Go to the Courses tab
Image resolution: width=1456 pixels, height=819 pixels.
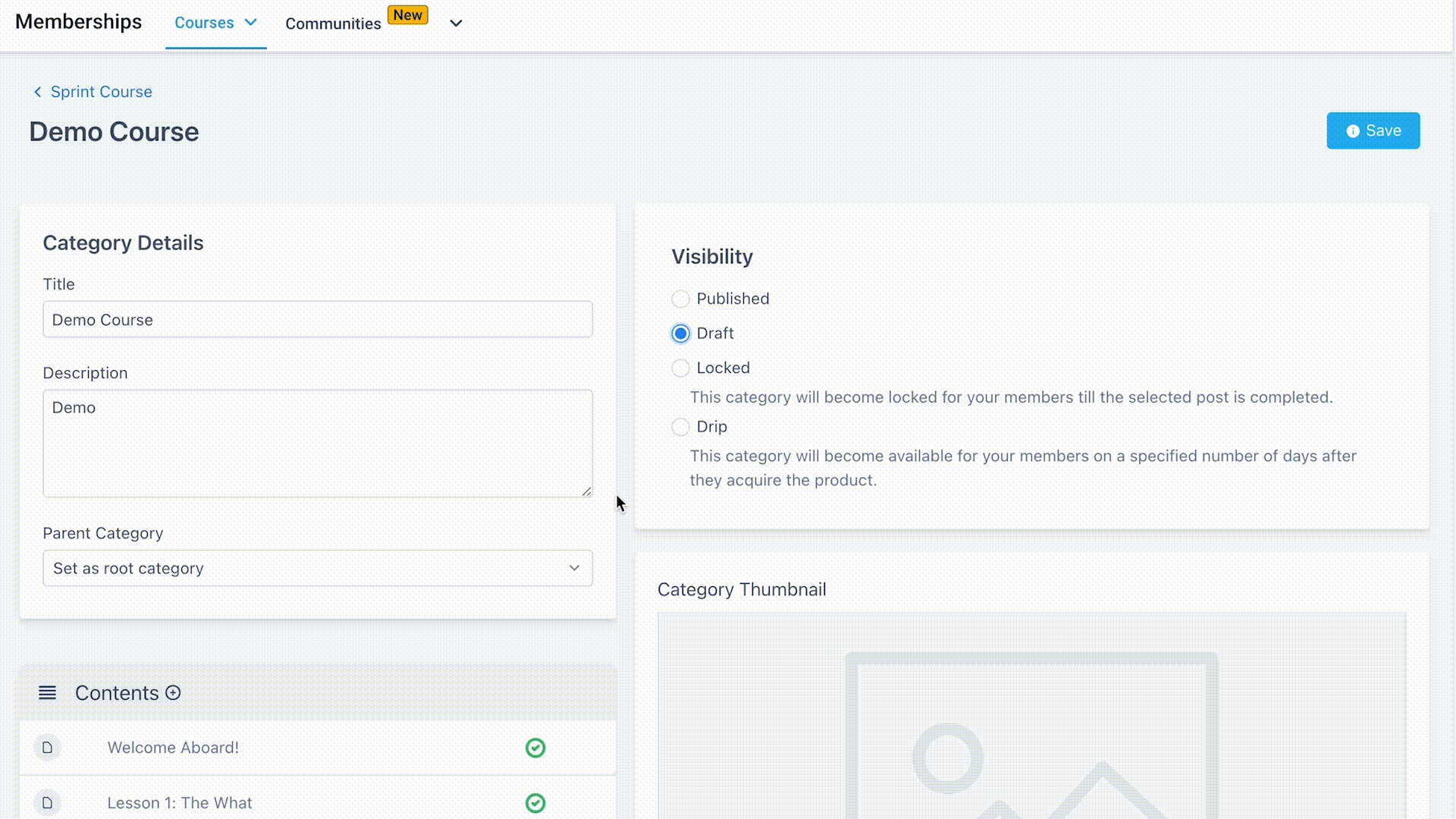pyautogui.click(x=204, y=23)
